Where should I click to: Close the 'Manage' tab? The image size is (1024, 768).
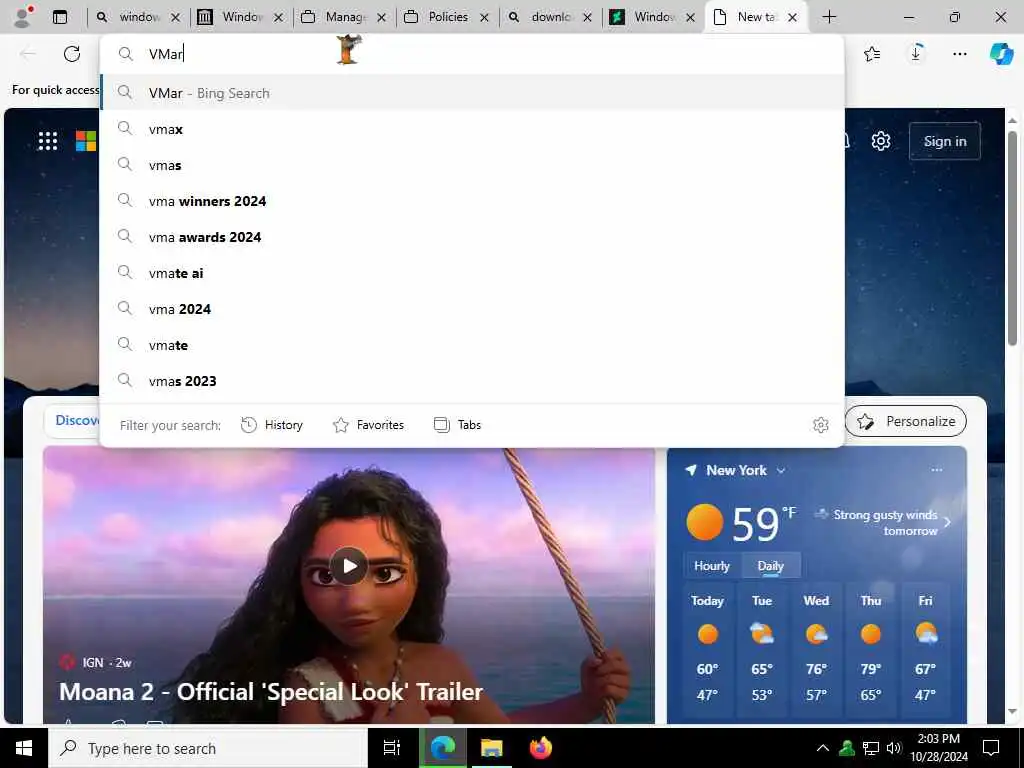click(x=382, y=18)
